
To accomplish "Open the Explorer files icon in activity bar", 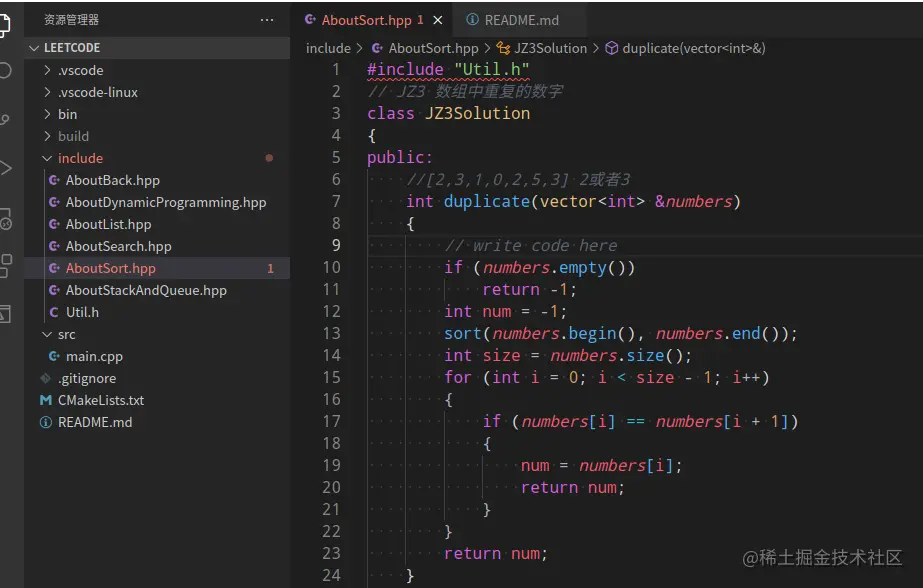I will pyautogui.click(x=5, y=25).
